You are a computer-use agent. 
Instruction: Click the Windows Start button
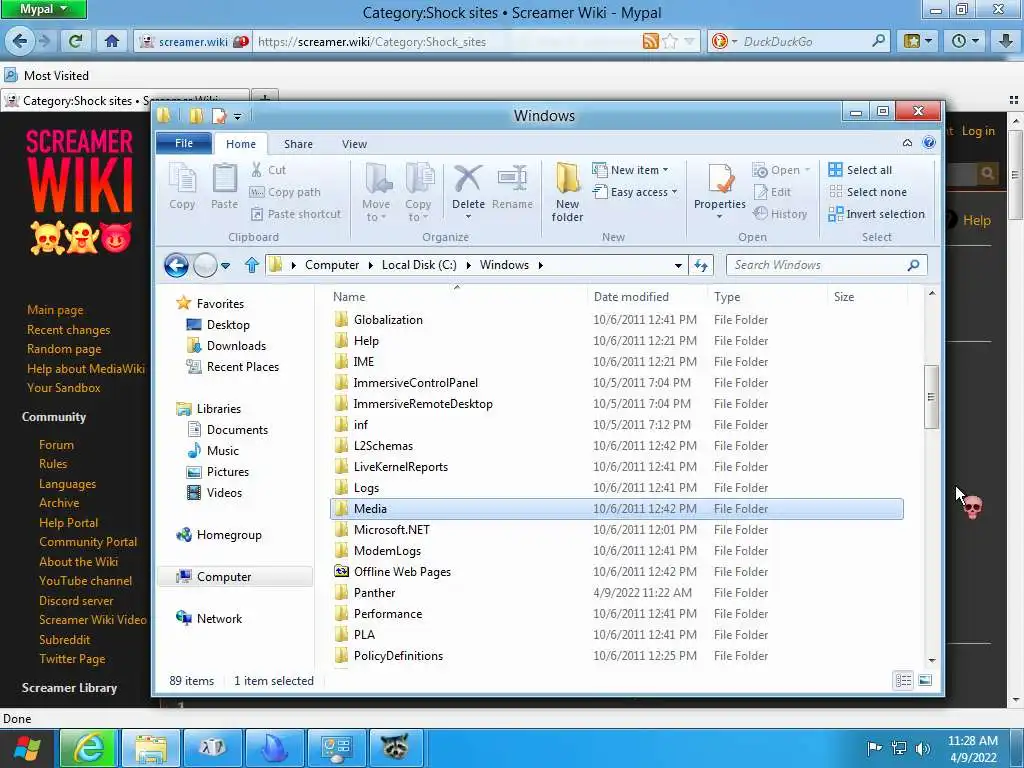27,748
